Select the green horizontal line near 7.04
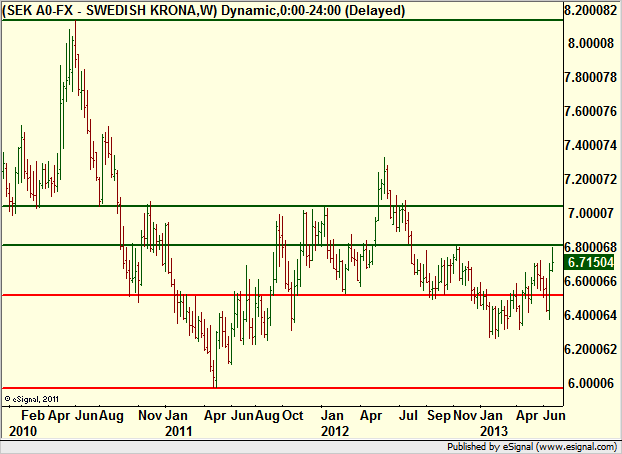 [282, 206]
